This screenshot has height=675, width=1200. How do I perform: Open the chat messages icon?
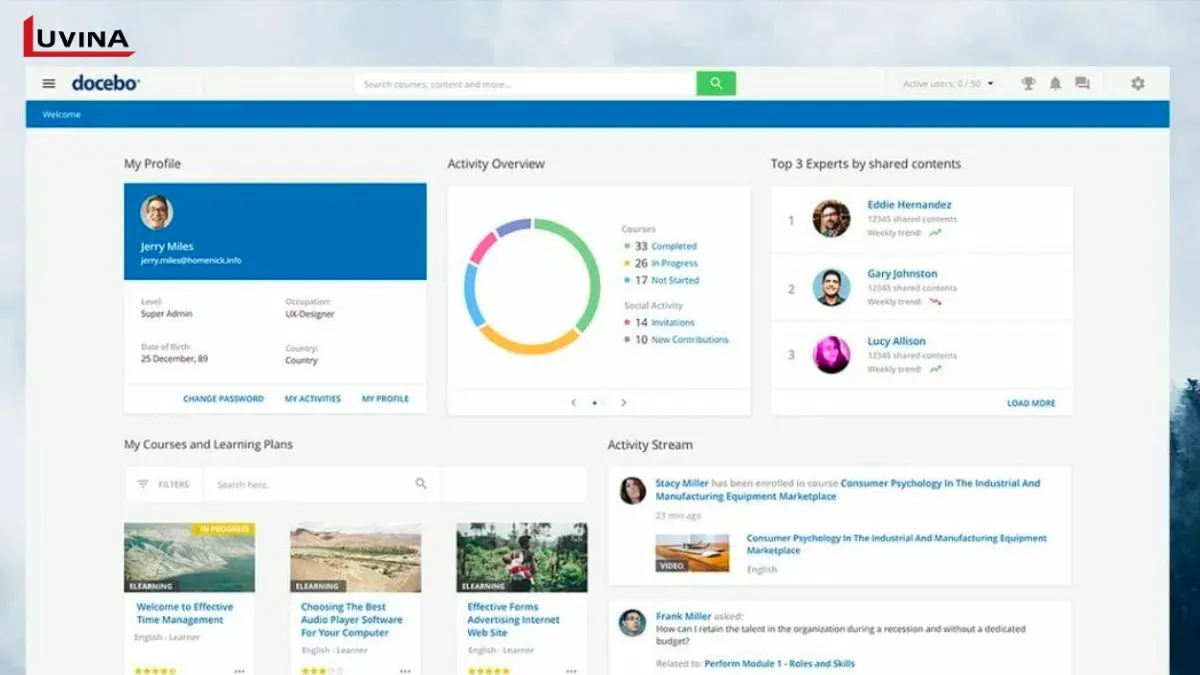1082,84
